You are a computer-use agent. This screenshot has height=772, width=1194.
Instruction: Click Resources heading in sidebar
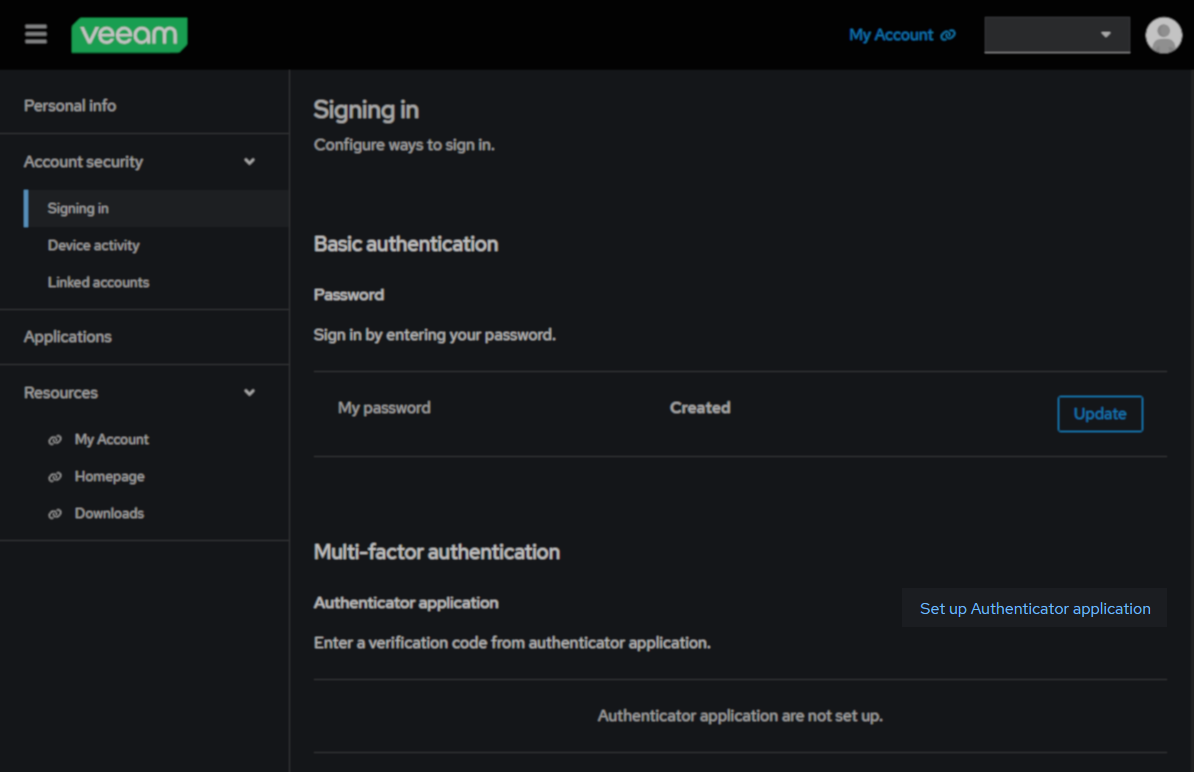coord(61,393)
